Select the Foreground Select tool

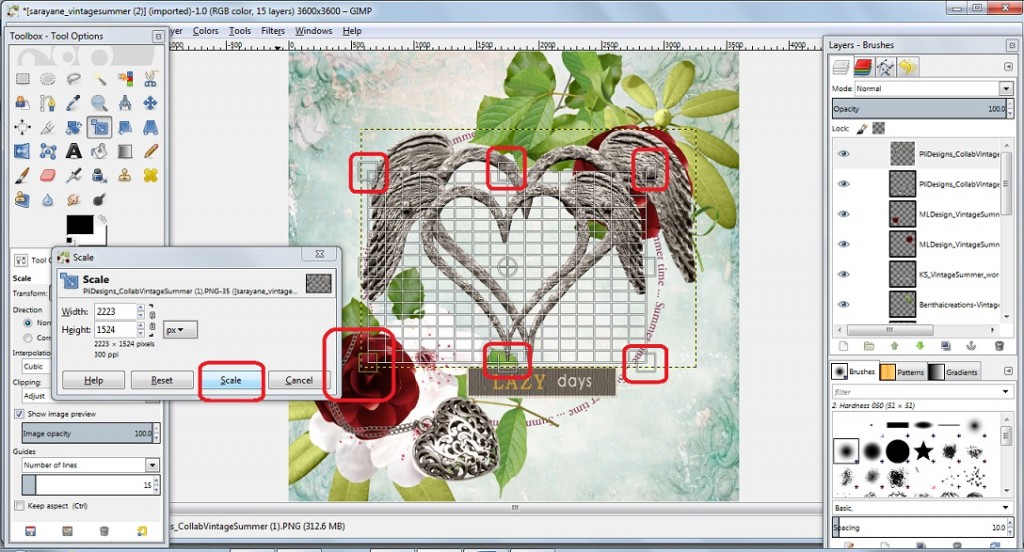pyautogui.click(x=23, y=103)
